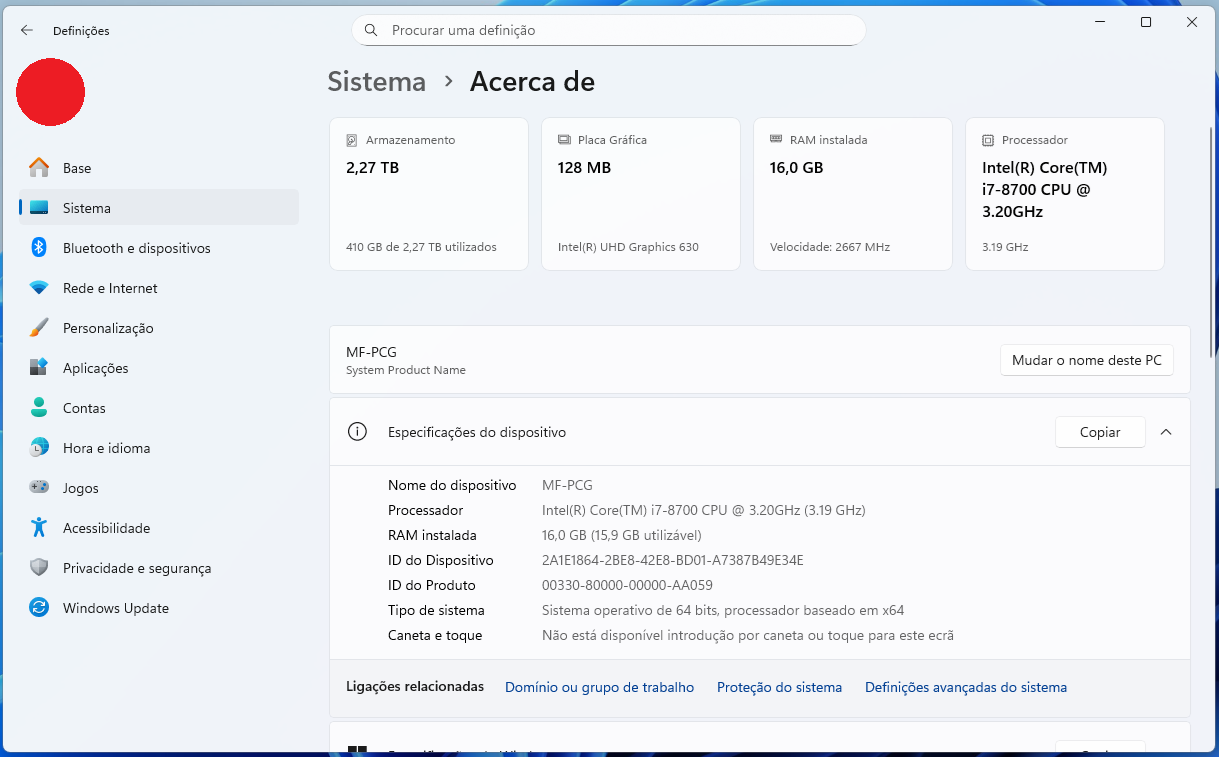Viewport: 1219px width, 757px height.
Task: Click the 'System Product Name' text
Action: (x=406, y=370)
